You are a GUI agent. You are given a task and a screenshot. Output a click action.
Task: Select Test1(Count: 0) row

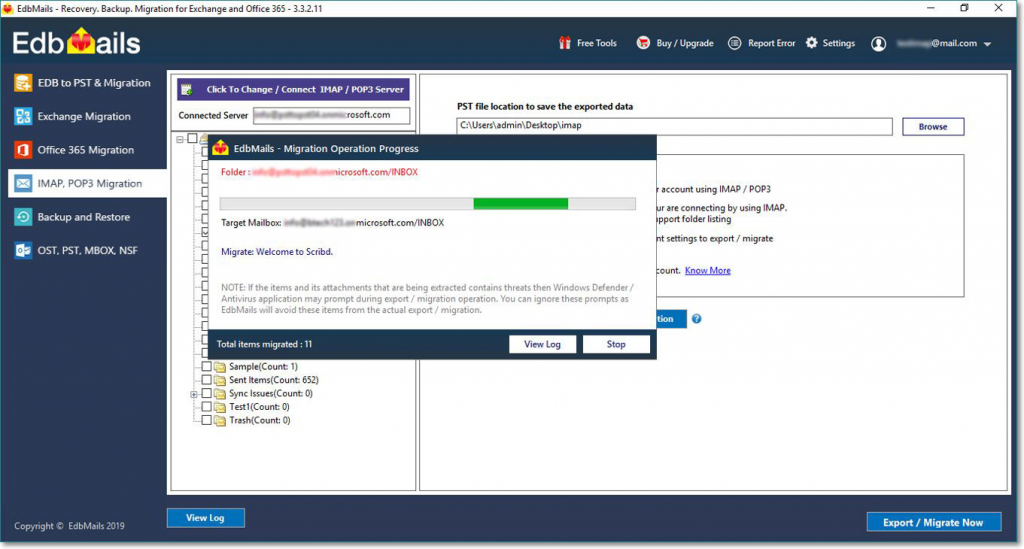click(x=259, y=407)
